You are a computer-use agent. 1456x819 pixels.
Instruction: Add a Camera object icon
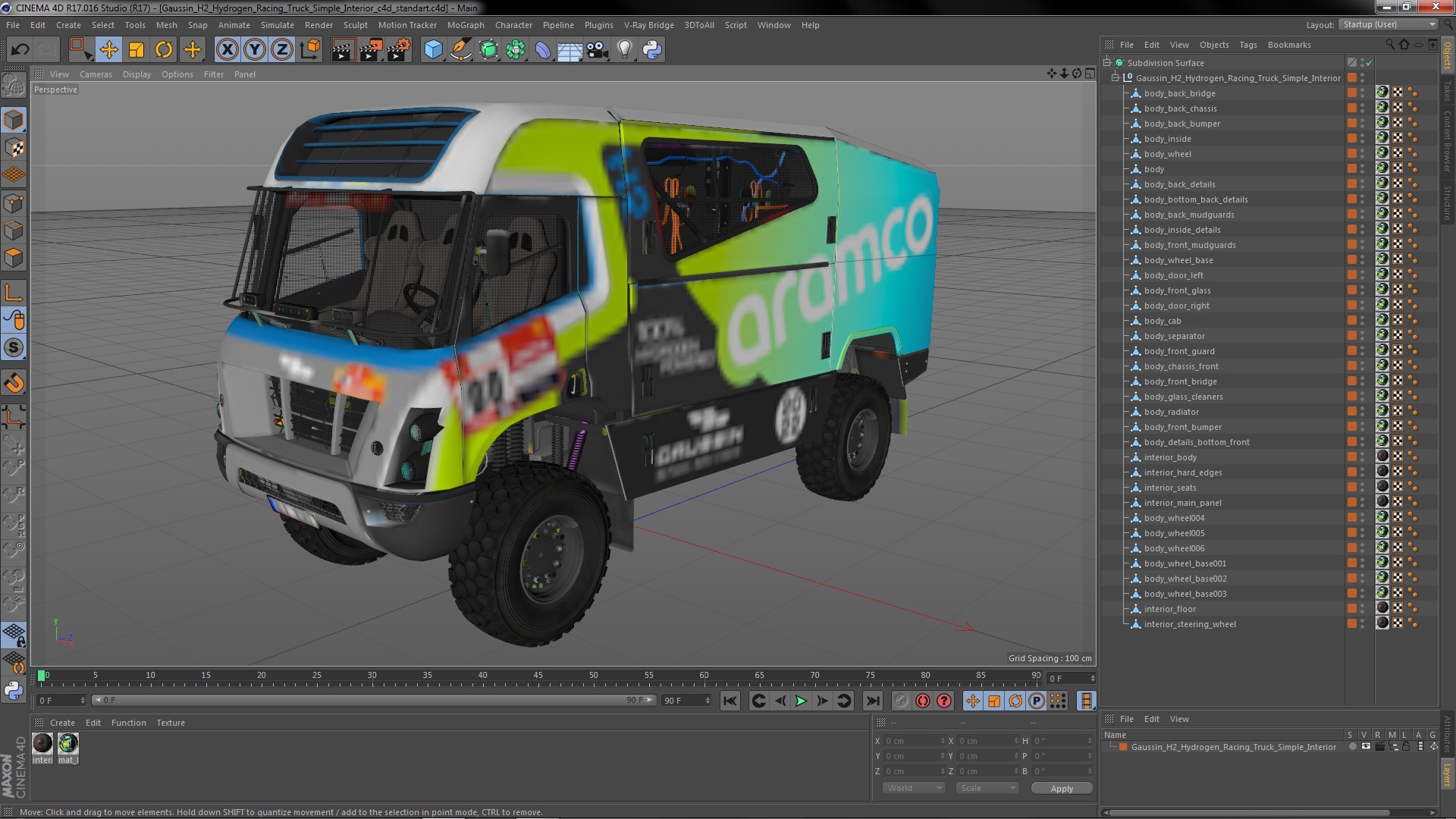pyautogui.click(x=597, y=50)
